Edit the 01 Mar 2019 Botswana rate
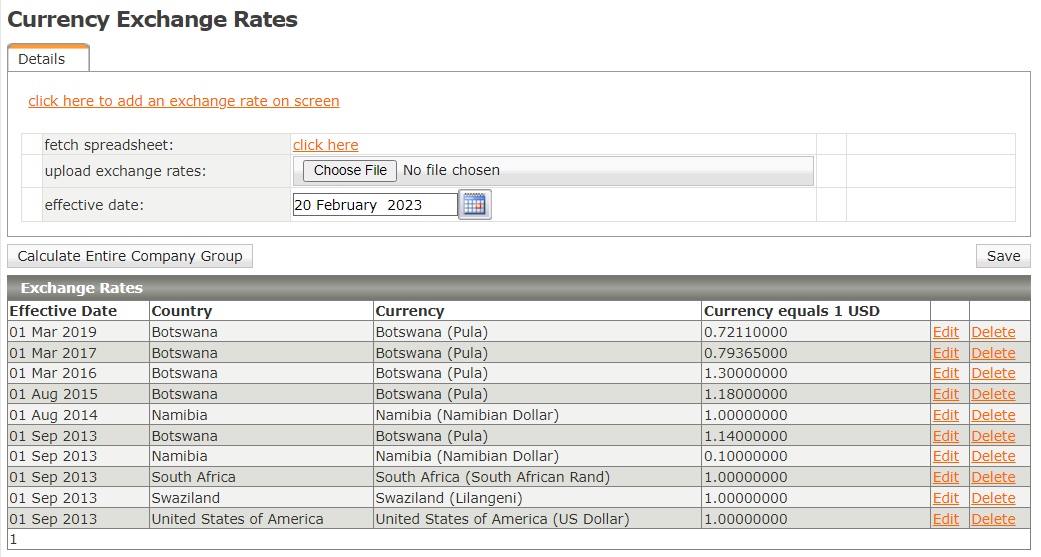The image size is (1041, 557). pyautogui.click(x=945, y=332)
